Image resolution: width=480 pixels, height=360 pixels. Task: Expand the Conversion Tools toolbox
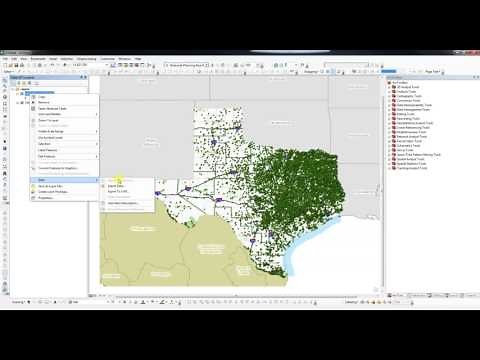(389, 100)
